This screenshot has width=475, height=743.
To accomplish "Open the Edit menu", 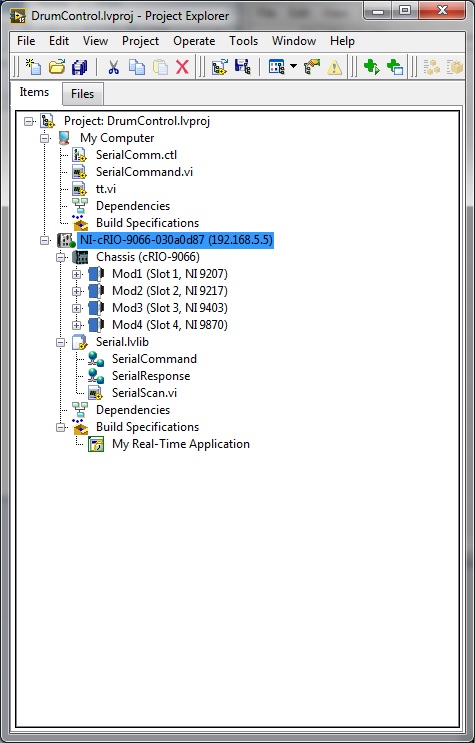I will pyautogui.click(x=59, y=41).
